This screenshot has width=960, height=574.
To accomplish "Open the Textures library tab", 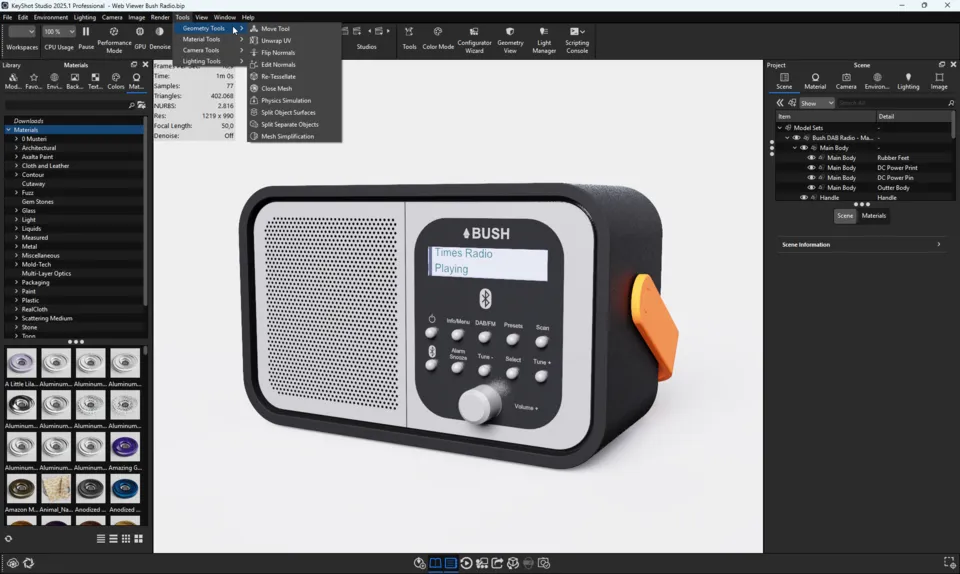I will [x=95, y=78].
